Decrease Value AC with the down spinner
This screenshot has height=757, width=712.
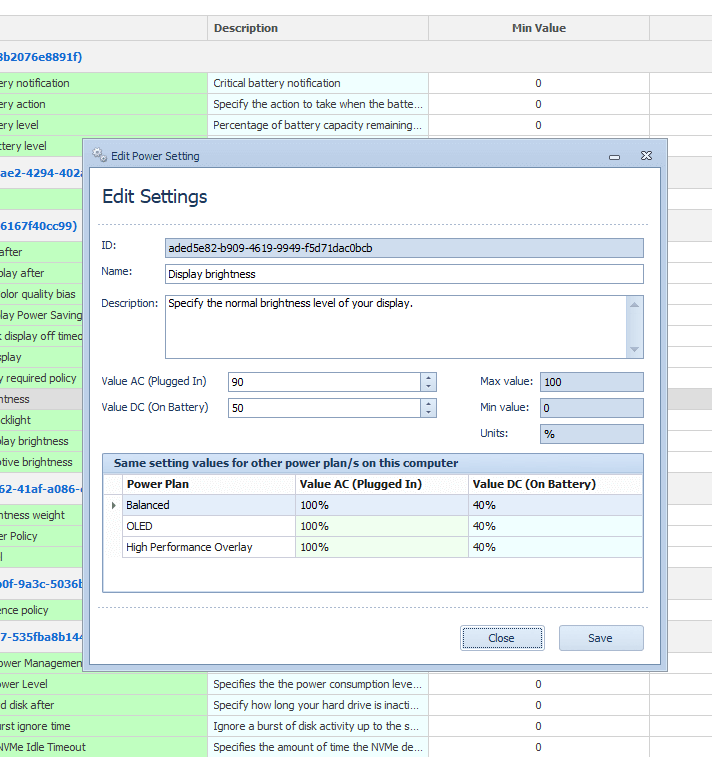coord(428,386)
